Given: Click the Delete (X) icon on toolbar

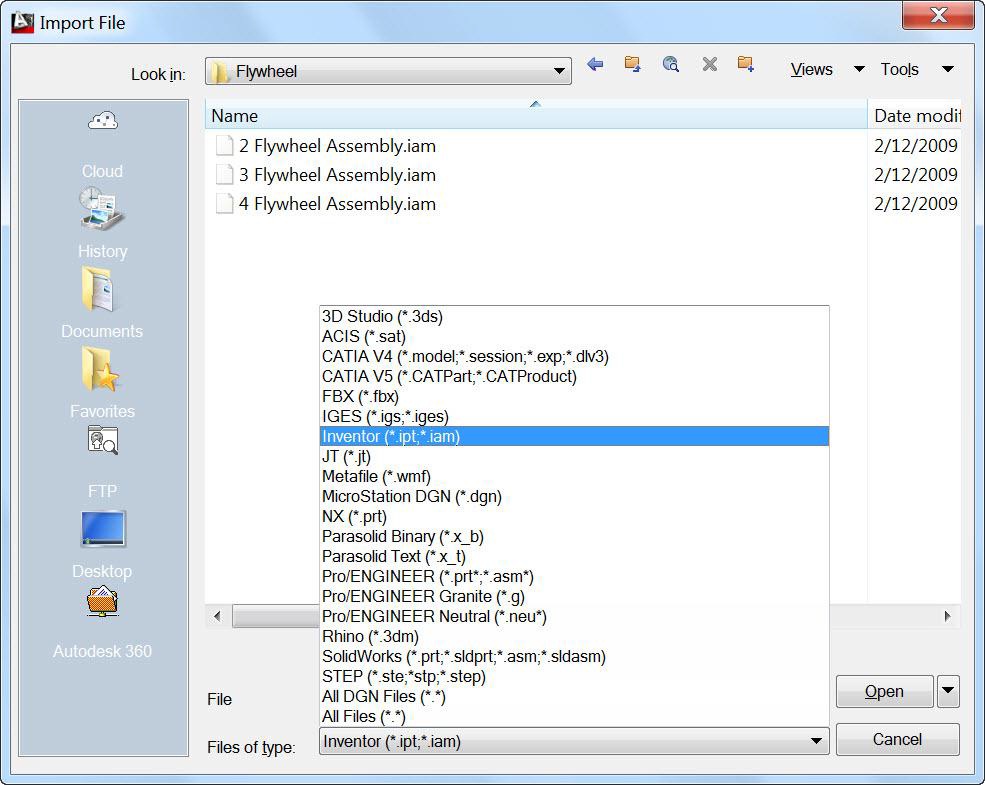Looking at the screenshot, I should point(709,64).
